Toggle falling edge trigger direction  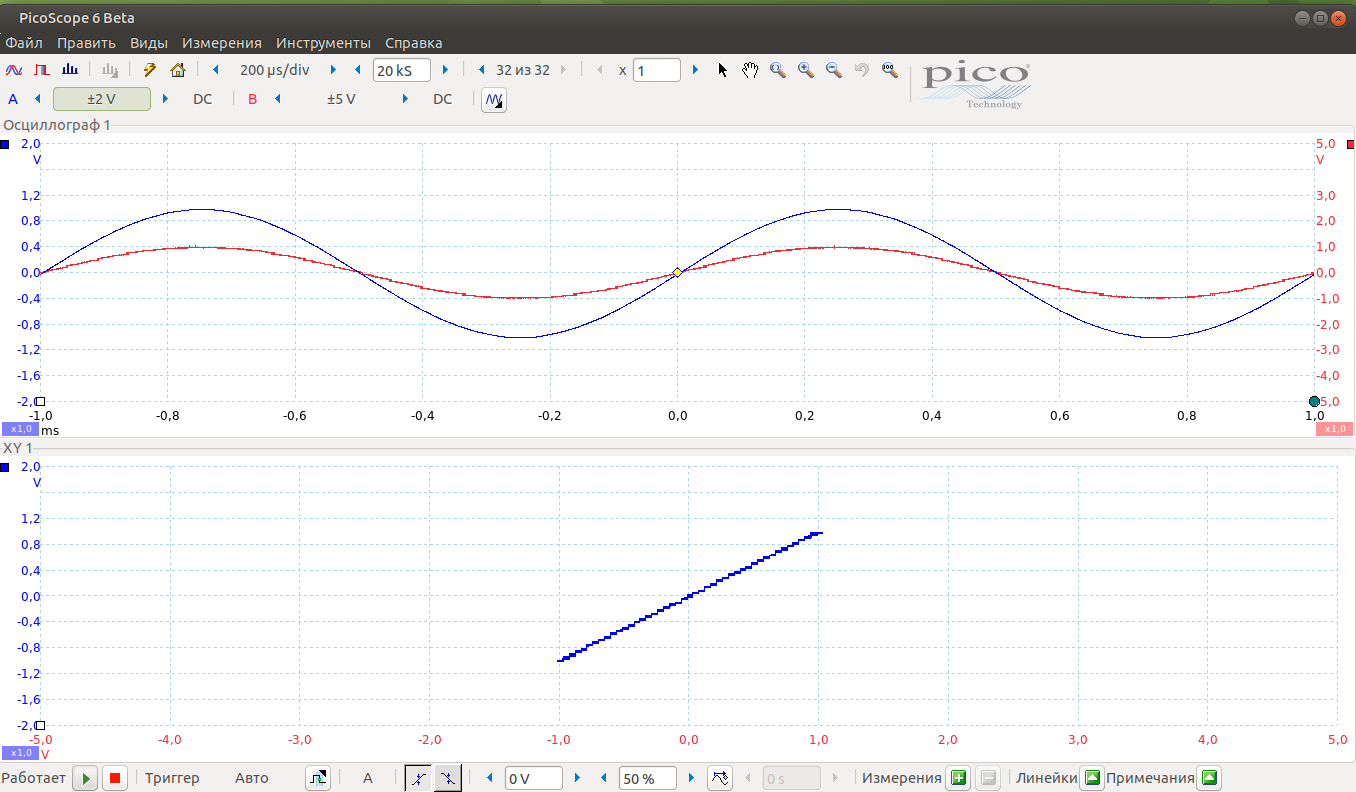(x=448, y=778)
